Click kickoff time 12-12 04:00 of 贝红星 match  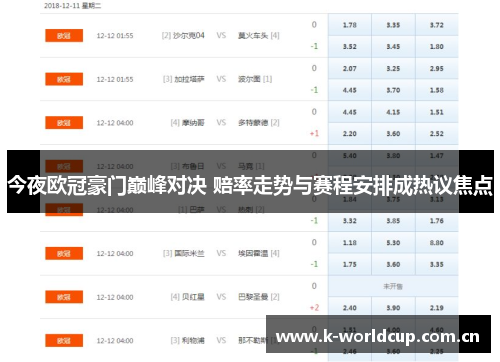tap(115, 297)
